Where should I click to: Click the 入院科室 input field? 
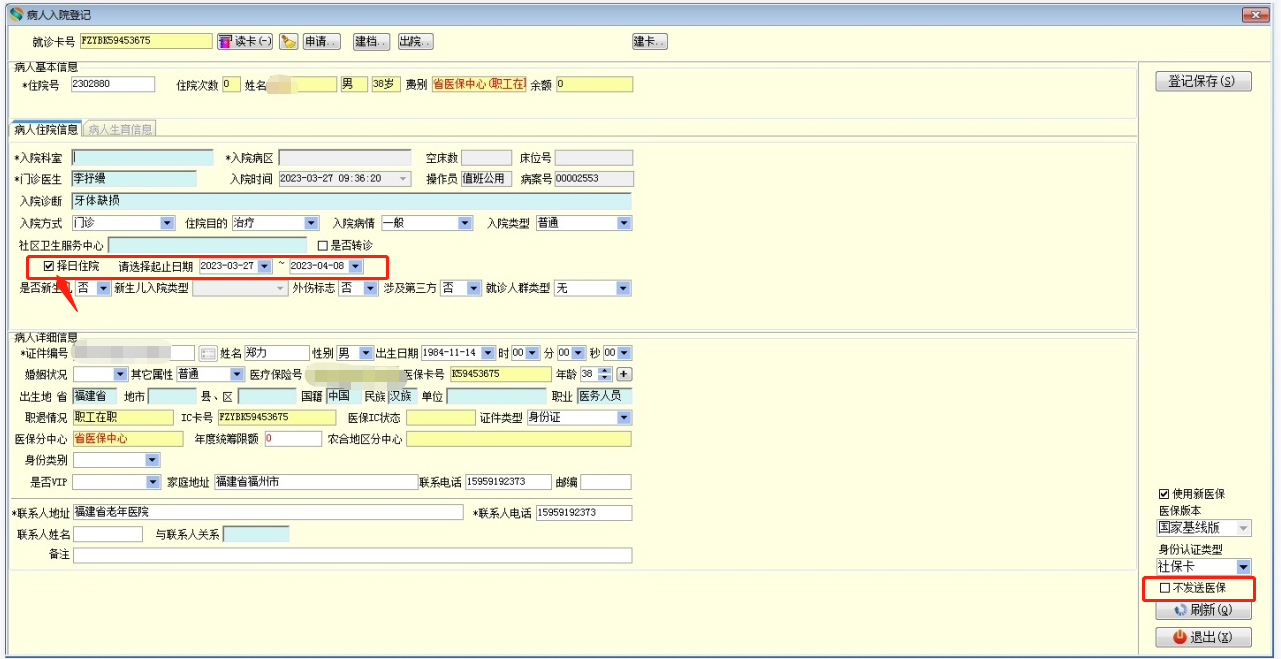[x=143, y=158]
